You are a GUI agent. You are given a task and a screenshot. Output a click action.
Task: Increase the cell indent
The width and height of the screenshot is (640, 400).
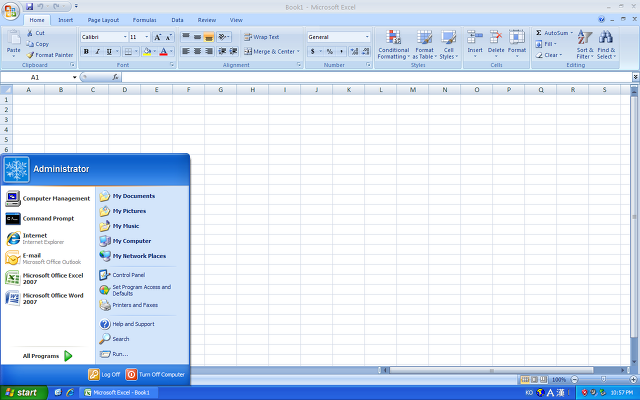233,51
